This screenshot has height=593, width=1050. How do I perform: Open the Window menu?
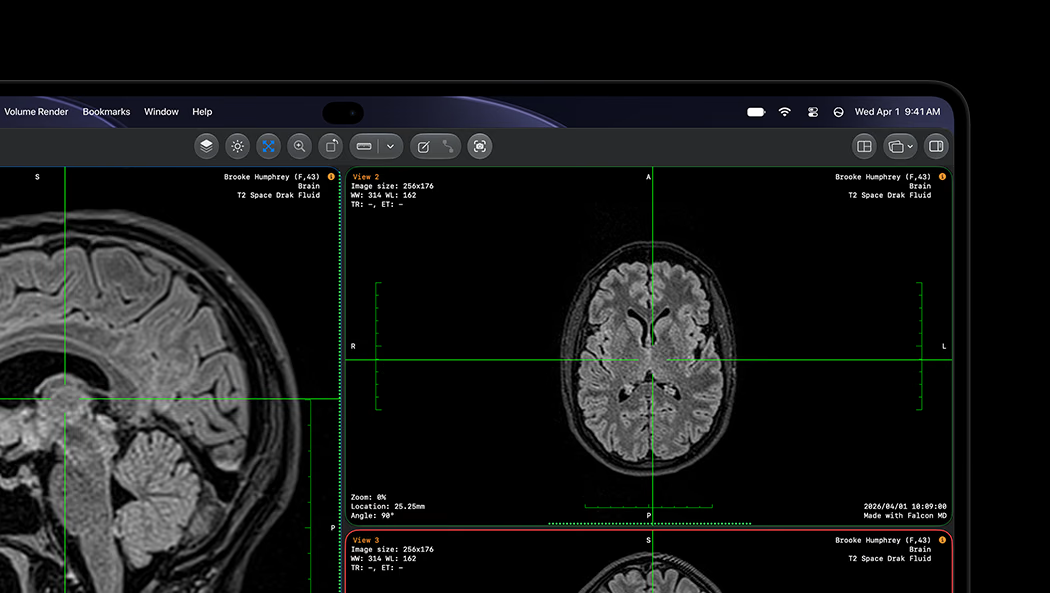click(161, 112)
